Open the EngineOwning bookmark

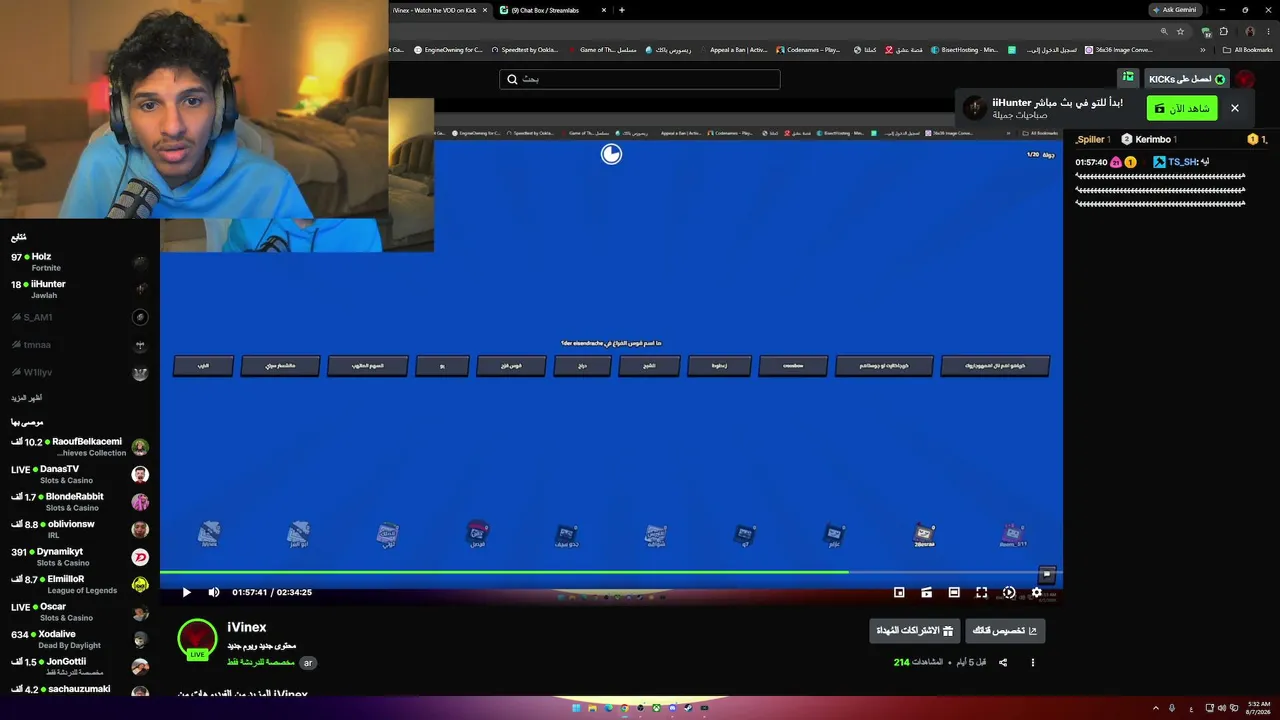(448, 50)
